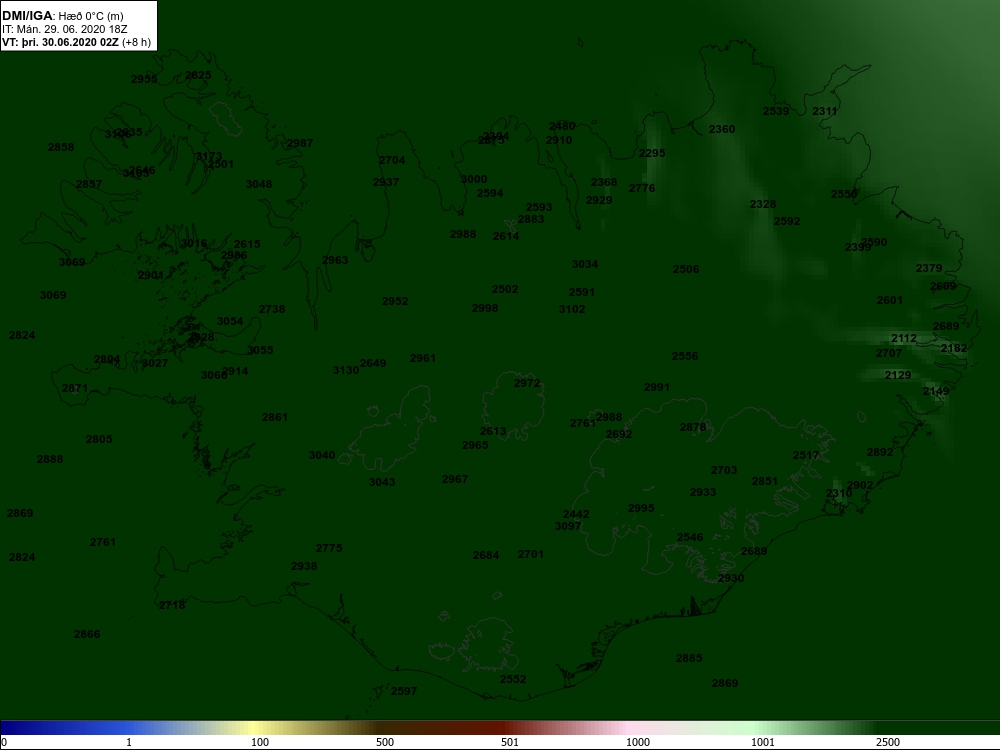Click the map value 3000

tap(474, 179)
